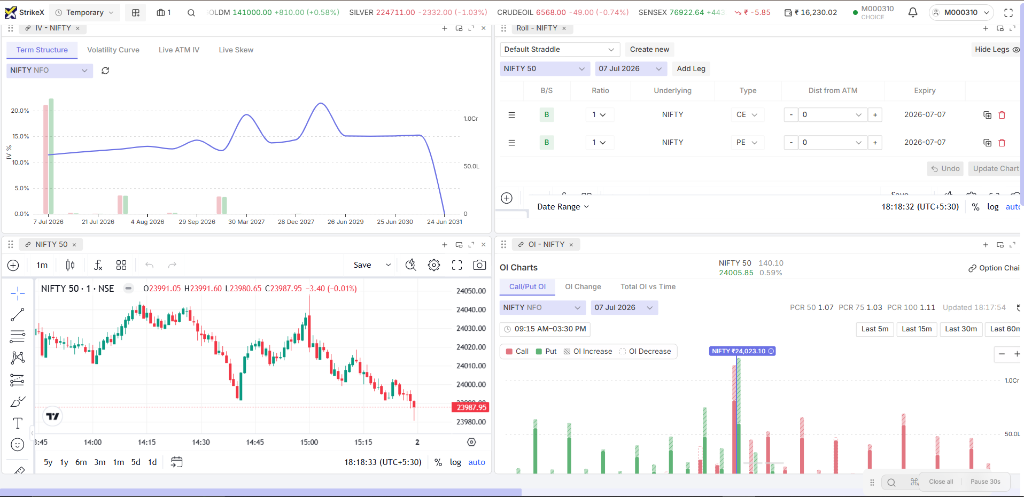Toggle the Call series legend

pos(517,351)
